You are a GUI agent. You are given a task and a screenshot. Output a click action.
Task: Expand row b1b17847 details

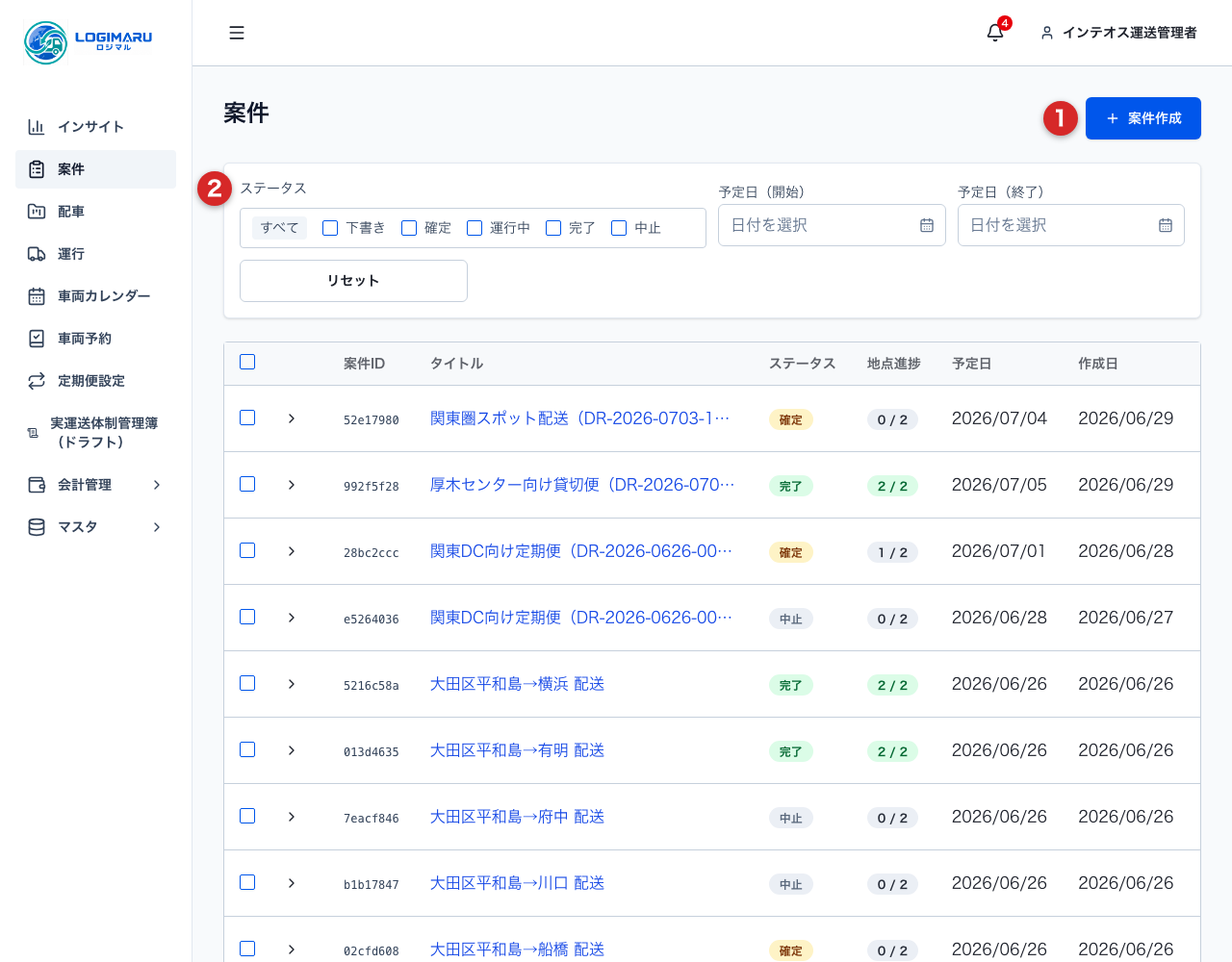(292, 883)
